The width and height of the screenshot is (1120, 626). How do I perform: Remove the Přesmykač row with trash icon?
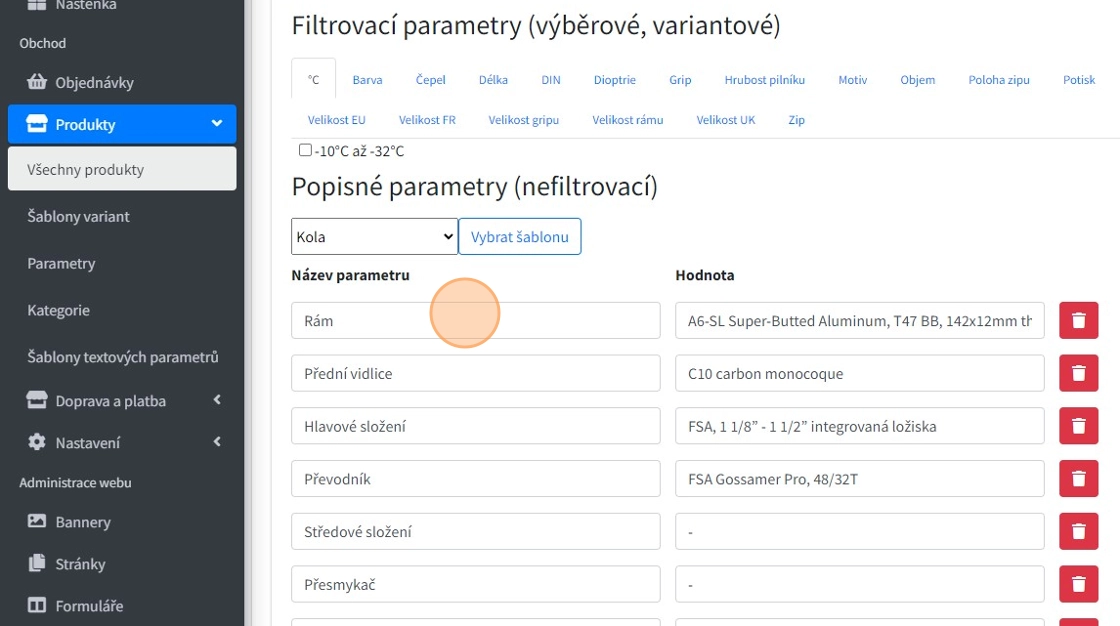coord(1078,584)
